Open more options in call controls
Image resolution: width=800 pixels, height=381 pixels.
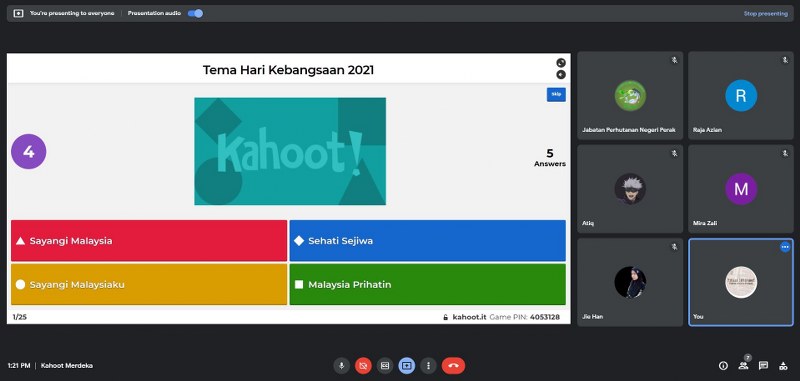pos(429,366)
